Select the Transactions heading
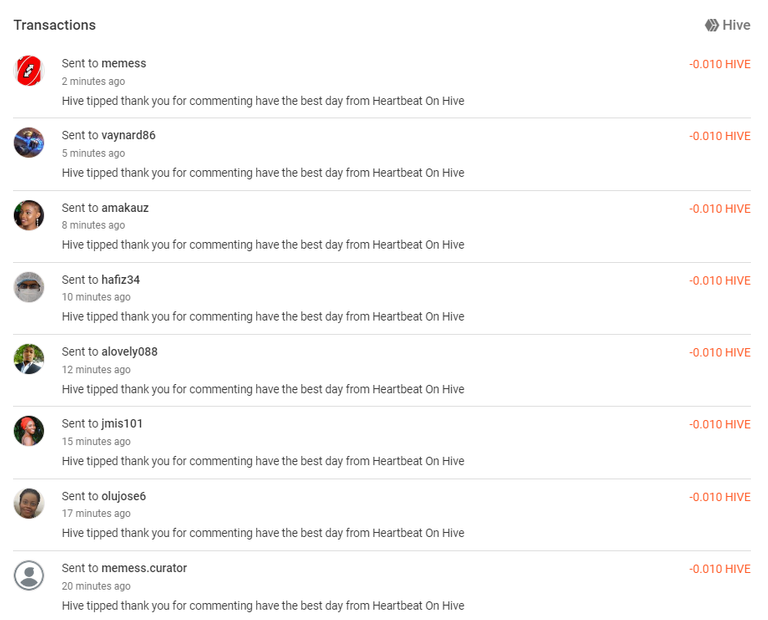The width and height of the screenshot is (768, 620). coord(54,25)
